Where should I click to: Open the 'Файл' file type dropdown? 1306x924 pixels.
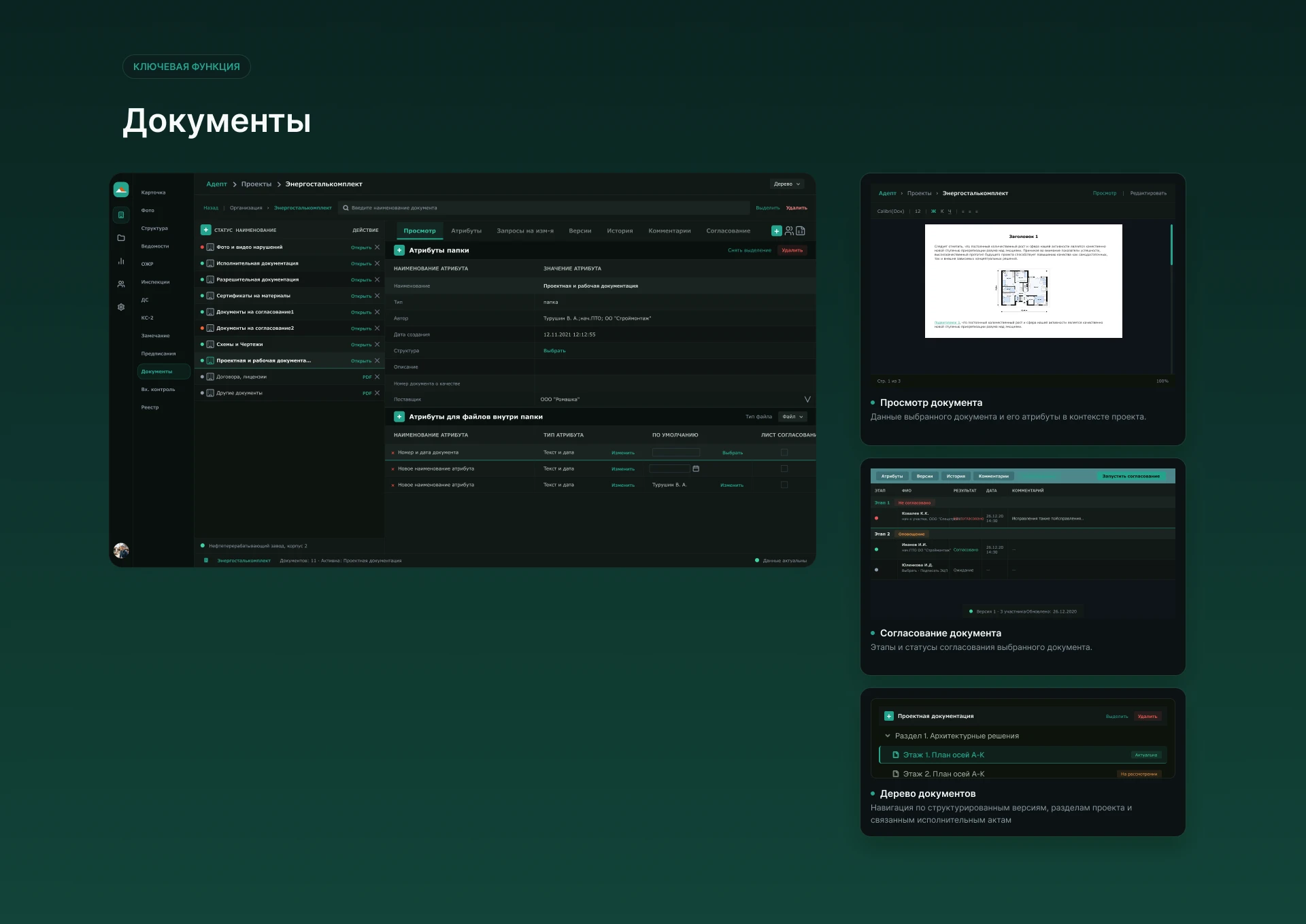pos(792,417)
